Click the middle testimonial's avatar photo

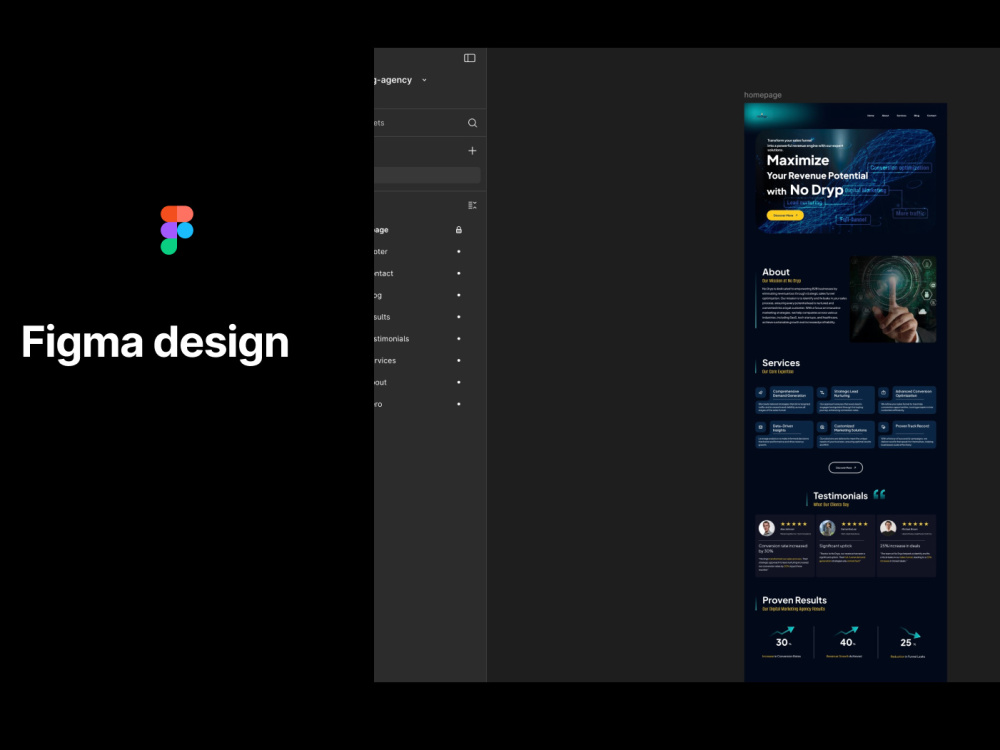828,527
